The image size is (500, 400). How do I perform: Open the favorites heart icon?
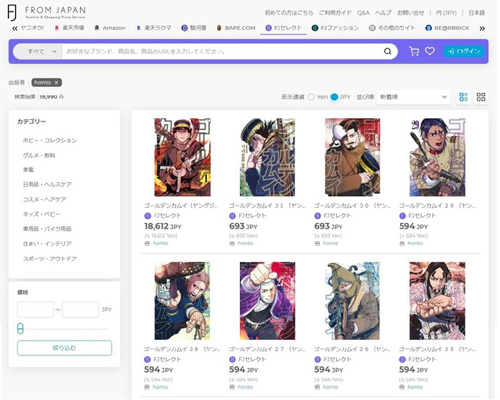(x=430, y=51)
